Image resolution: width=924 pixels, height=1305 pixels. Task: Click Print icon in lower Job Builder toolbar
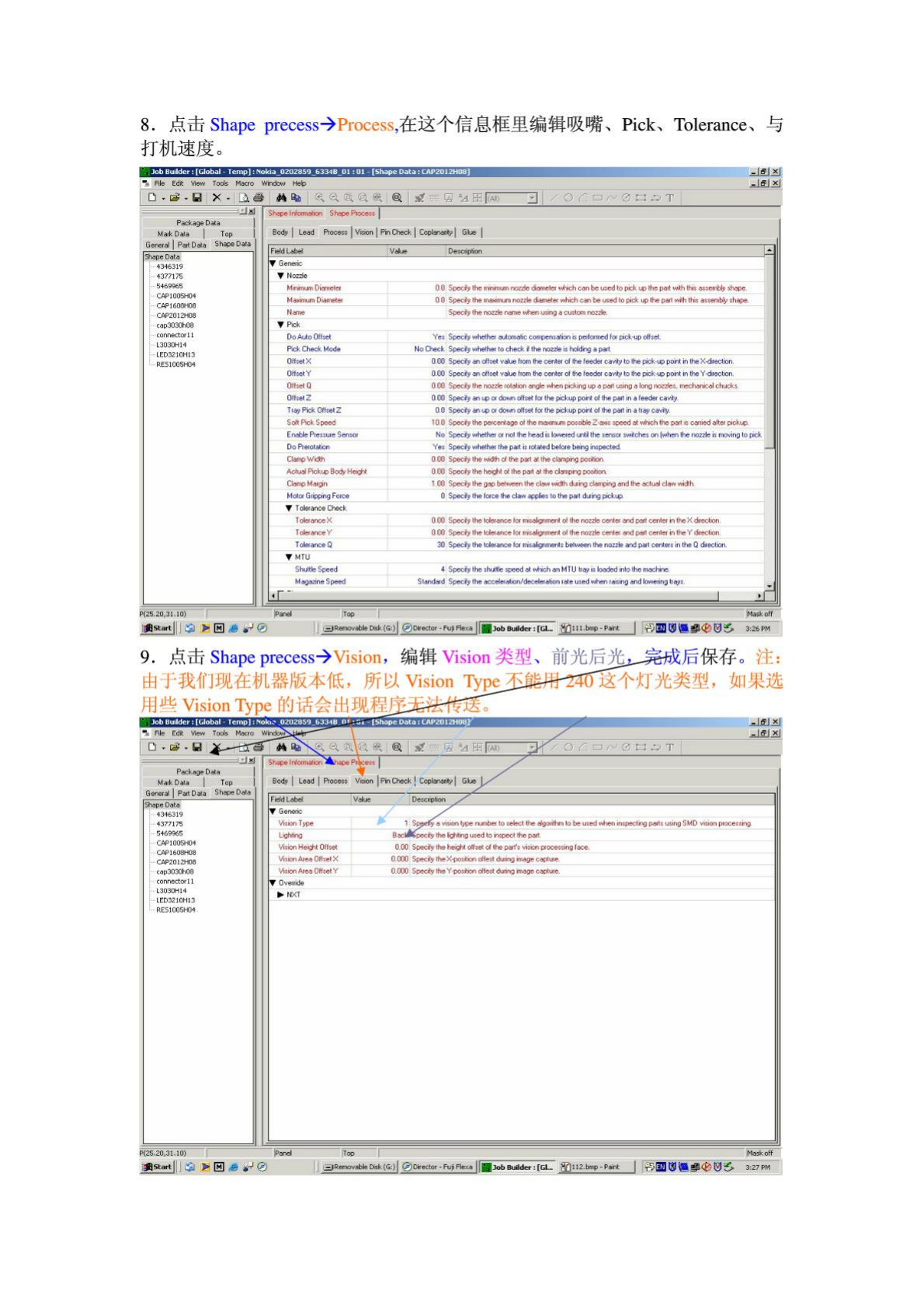click(259, 747)
